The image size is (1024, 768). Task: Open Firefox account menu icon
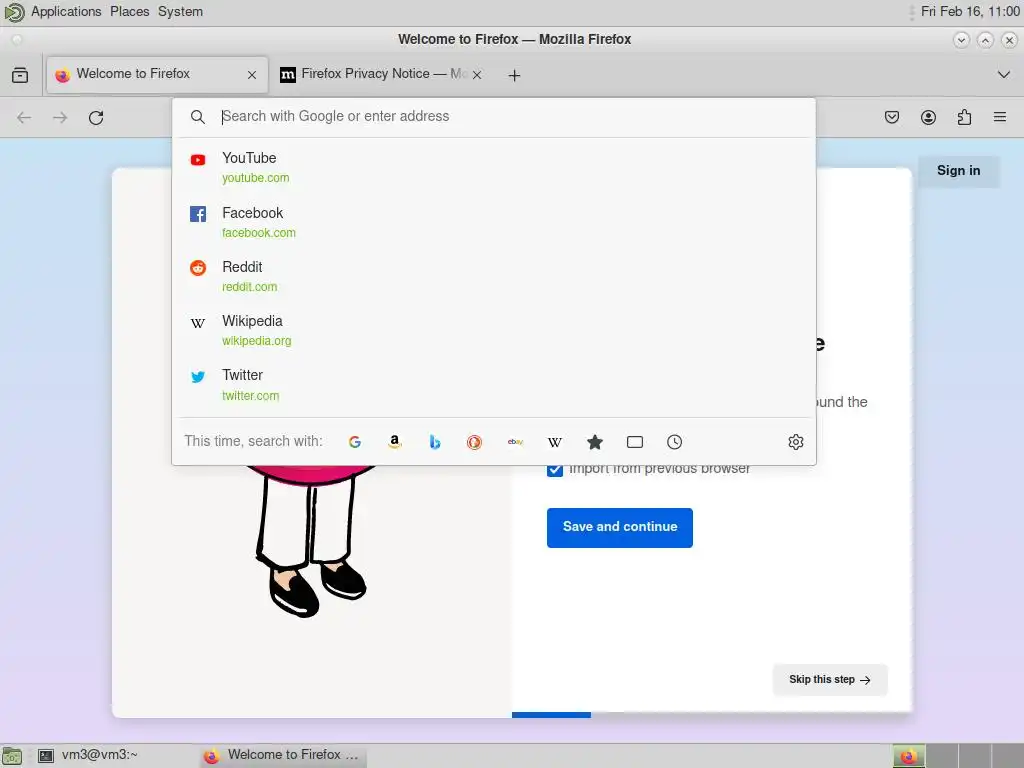(x=928, y=118)
